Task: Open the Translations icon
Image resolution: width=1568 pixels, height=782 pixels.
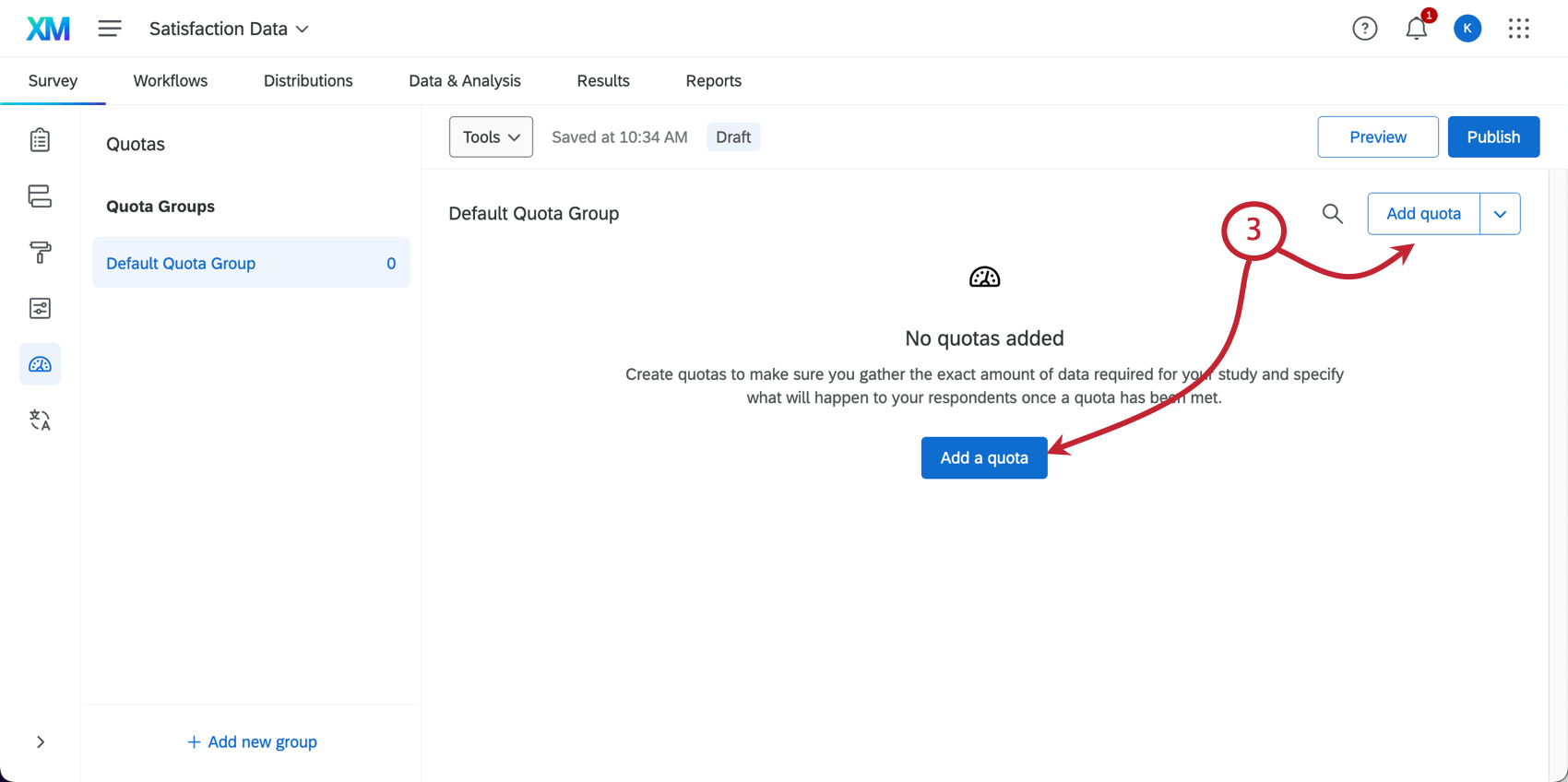Action: 40,421
